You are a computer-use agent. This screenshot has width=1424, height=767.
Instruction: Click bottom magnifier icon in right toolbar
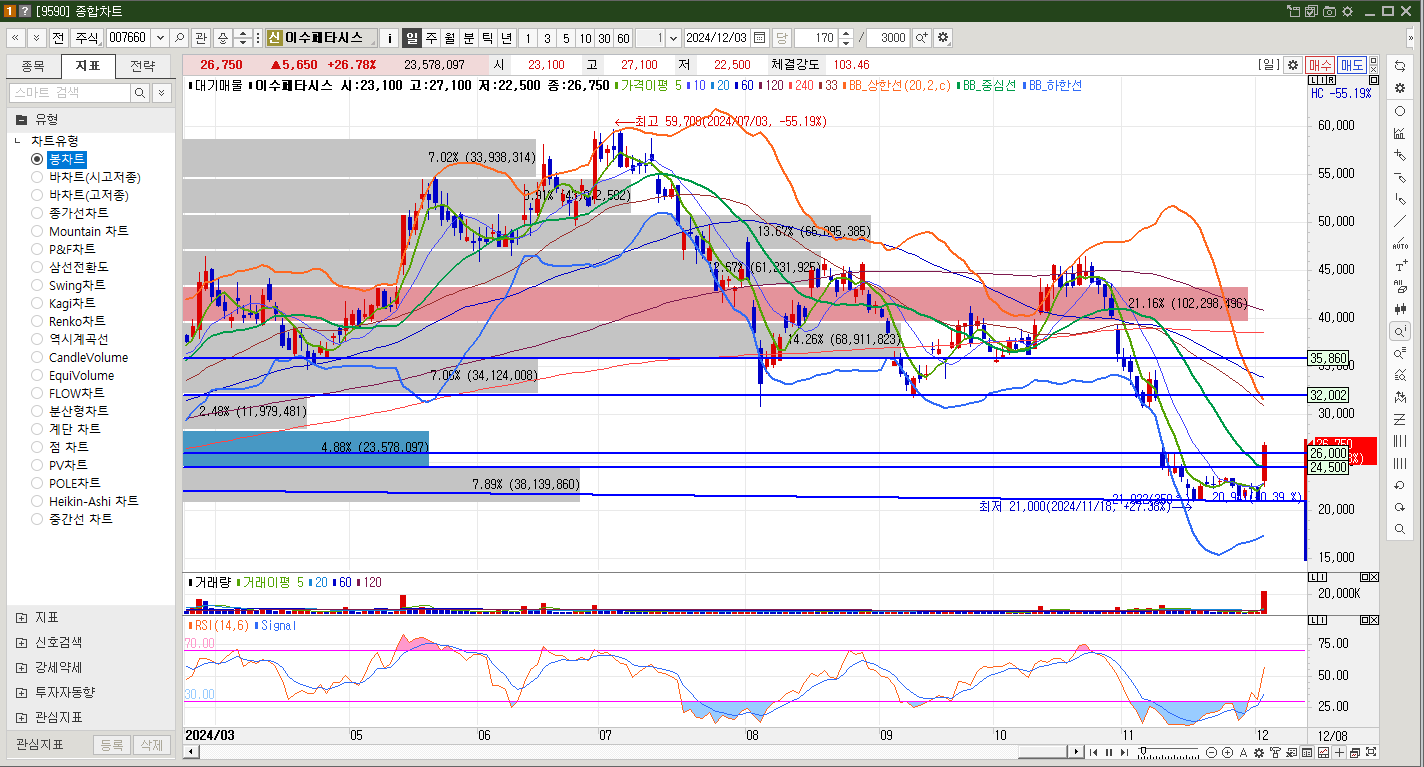click(1400, 529)
